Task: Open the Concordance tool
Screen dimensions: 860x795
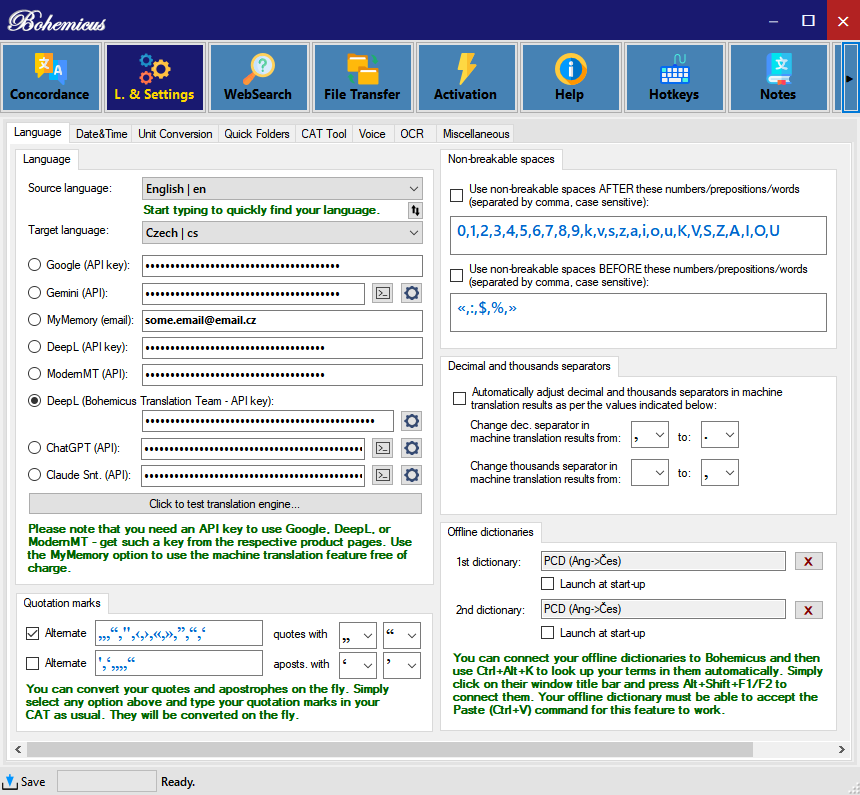Action: [50, 77]
